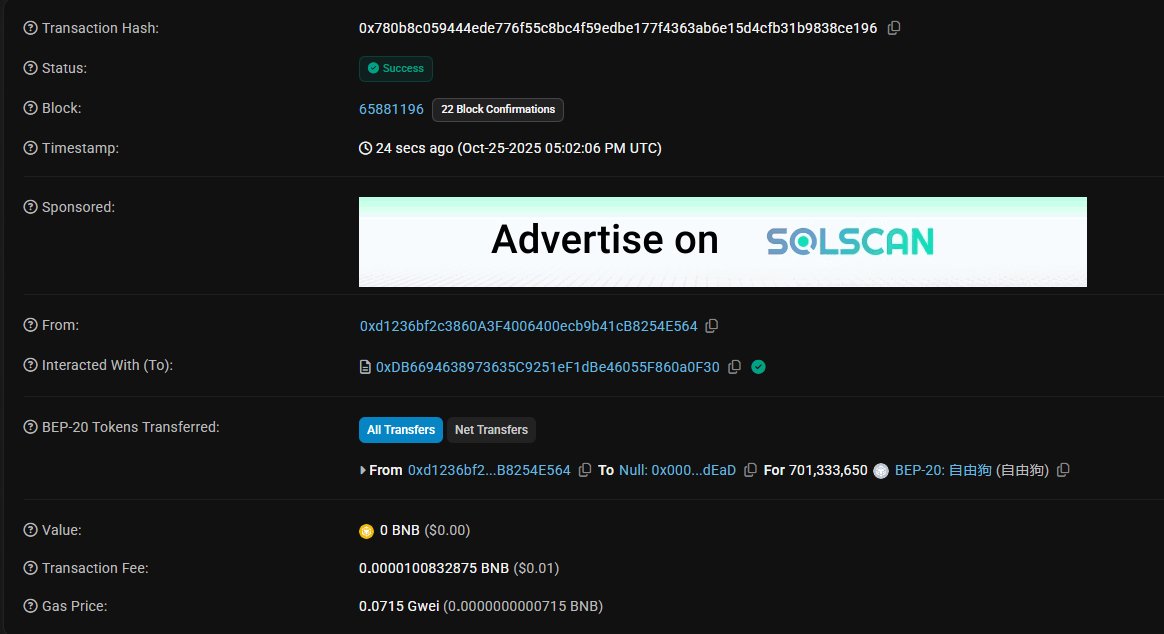Click the gas price 0.0715 Gwei value
This screenshot has width=1164, height=634.
coord(399,606)
